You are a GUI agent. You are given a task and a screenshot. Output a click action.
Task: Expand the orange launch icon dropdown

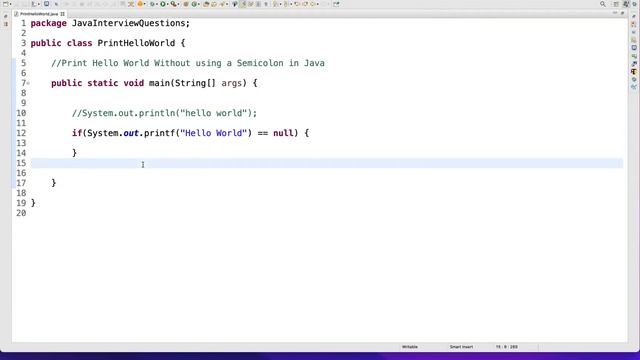[x=145, y=4]
